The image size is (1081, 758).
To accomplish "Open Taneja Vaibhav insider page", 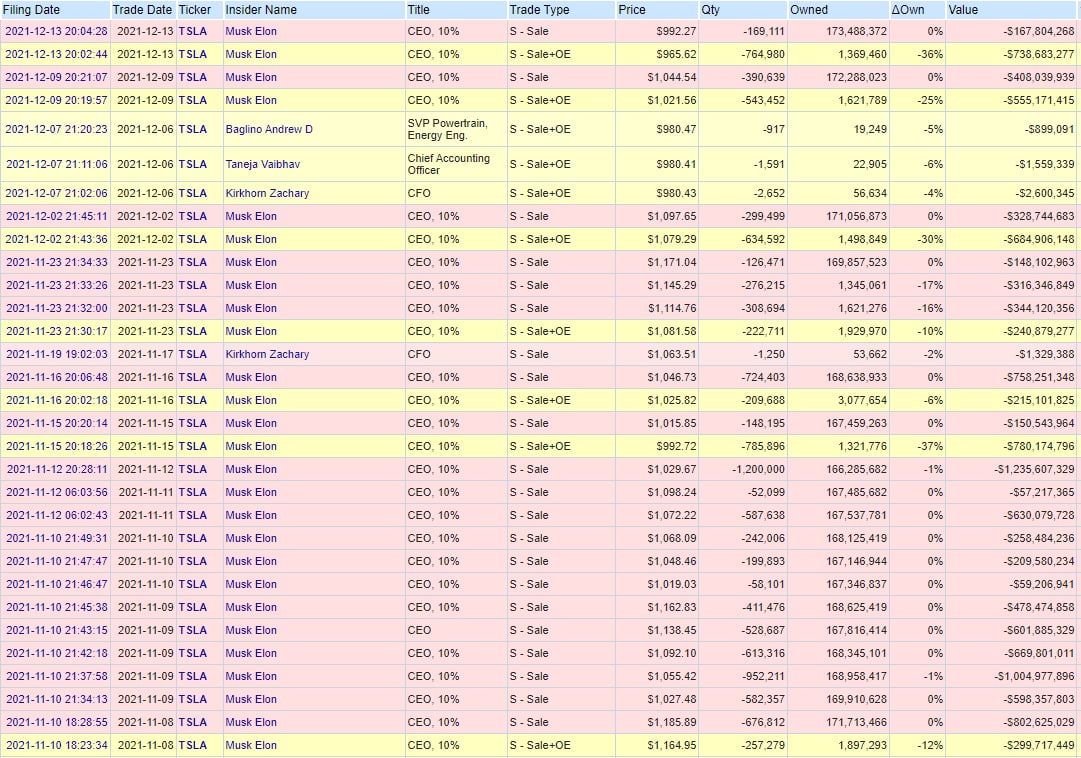I will pyautogui.click(x=263, y=164).
